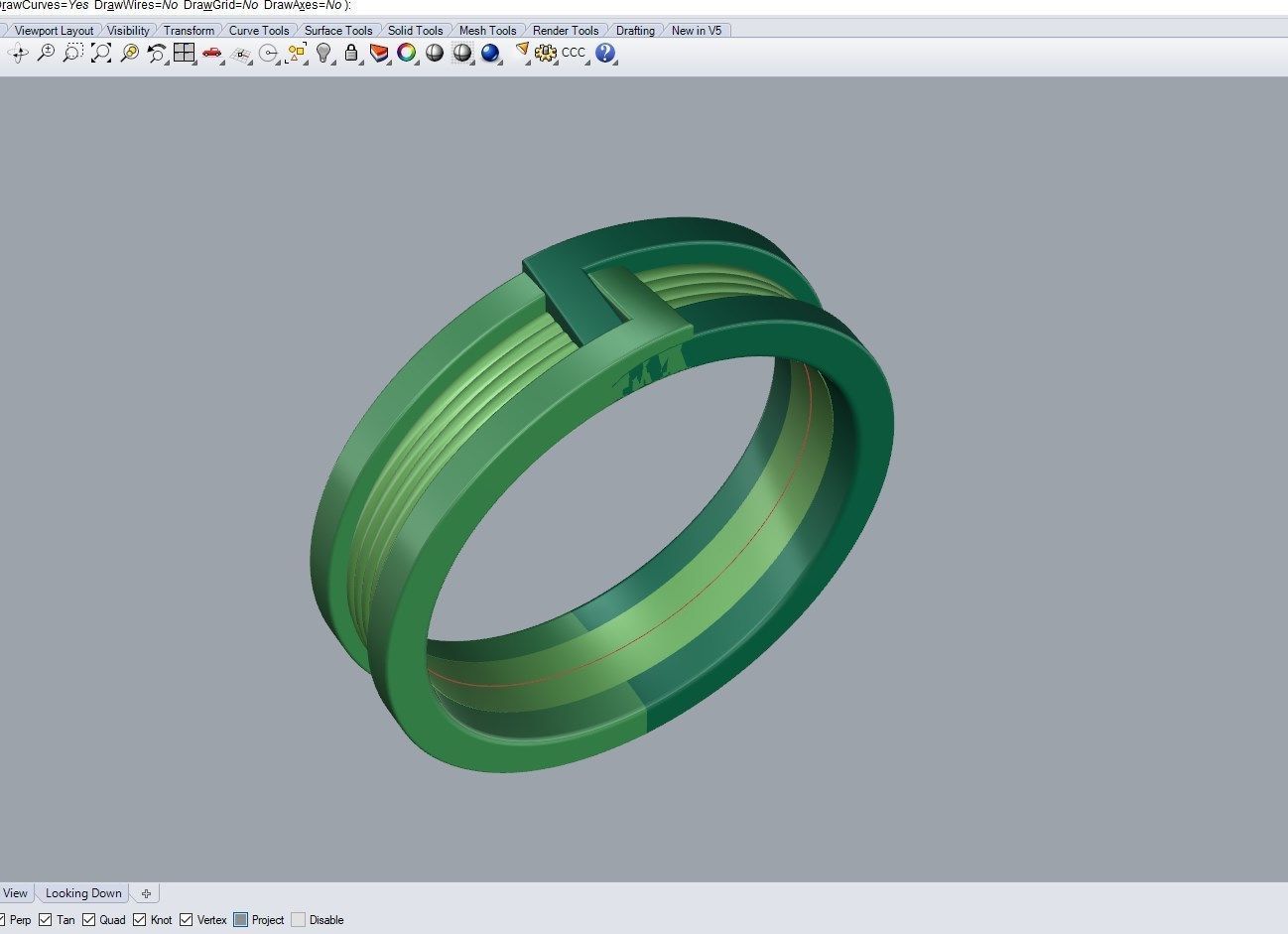Switch to the Solid Tools tab
Image resolution: width=1288 pixels, height=934 pixels.
point(415,31)
